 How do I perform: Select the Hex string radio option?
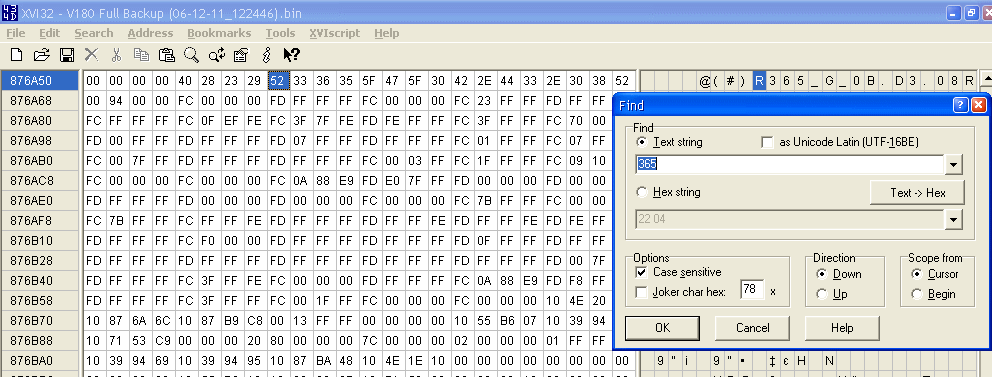pyautogui.click(x=642, y=192)
